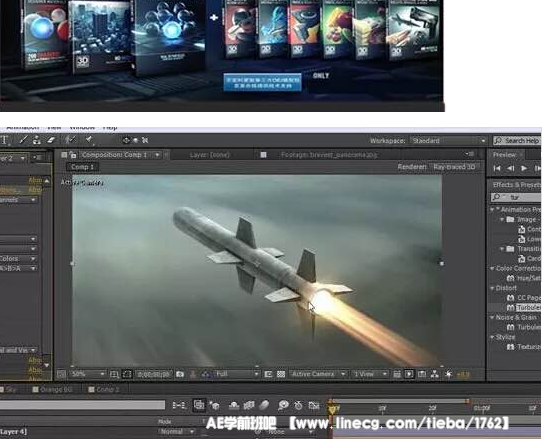542x440 pixels.
Task: Click Play in the Preview panel
Action: 524,168
